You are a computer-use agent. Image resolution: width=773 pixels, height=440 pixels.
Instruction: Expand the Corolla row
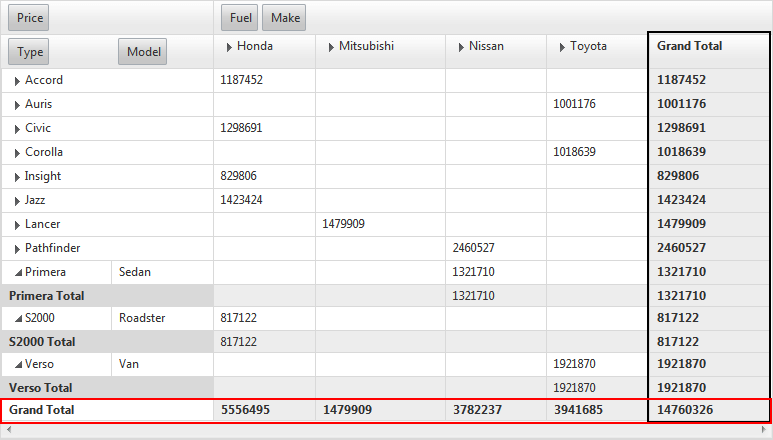(17, 153)
